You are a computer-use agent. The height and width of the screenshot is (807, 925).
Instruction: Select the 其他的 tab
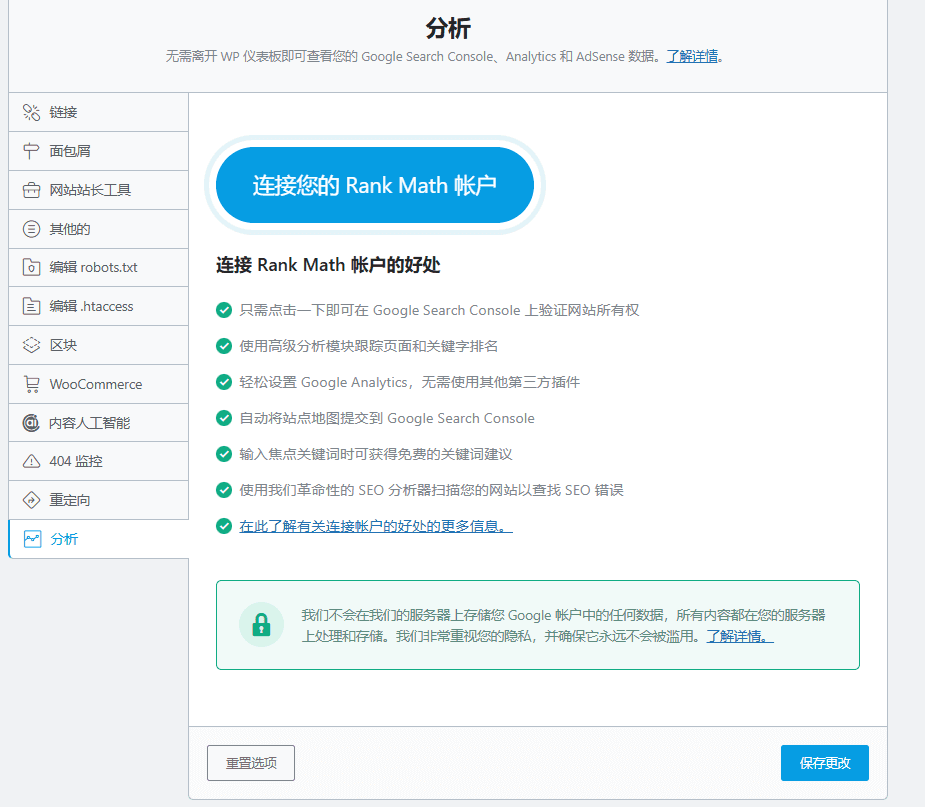point(99,229)
